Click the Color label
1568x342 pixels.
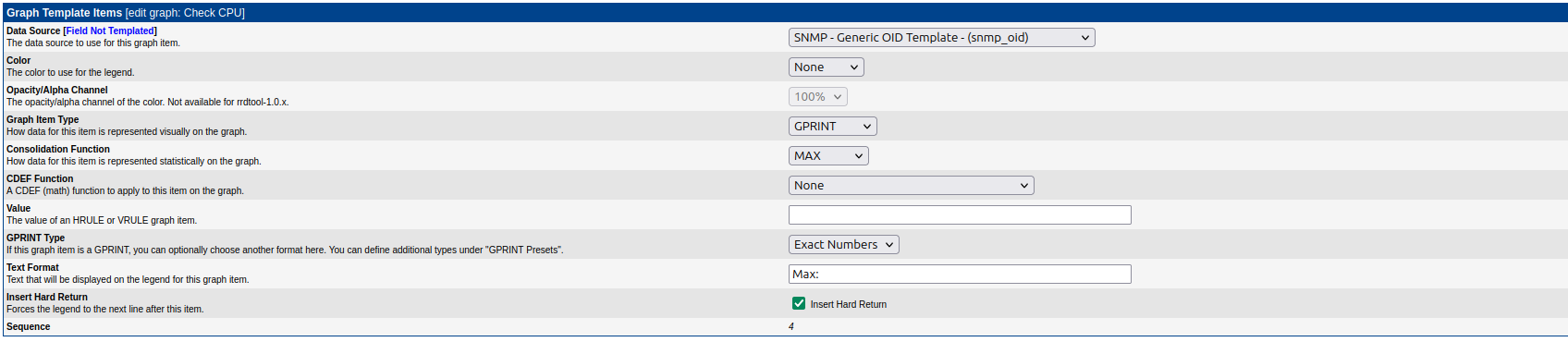click(18, 61)
